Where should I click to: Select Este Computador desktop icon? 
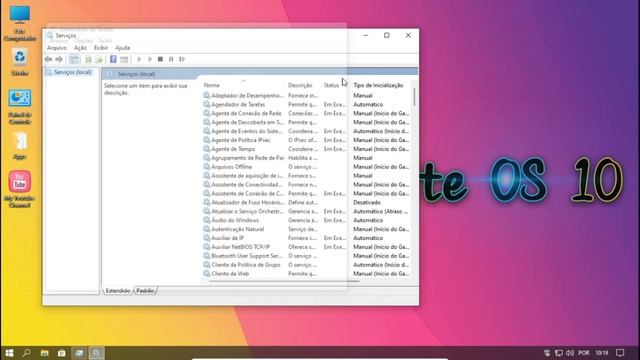[x=20, y=24]
